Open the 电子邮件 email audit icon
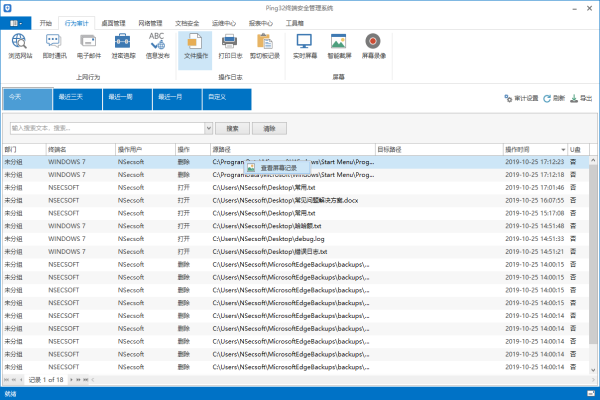The height and width of the screenshot is (400, 600). click(89, 46)
